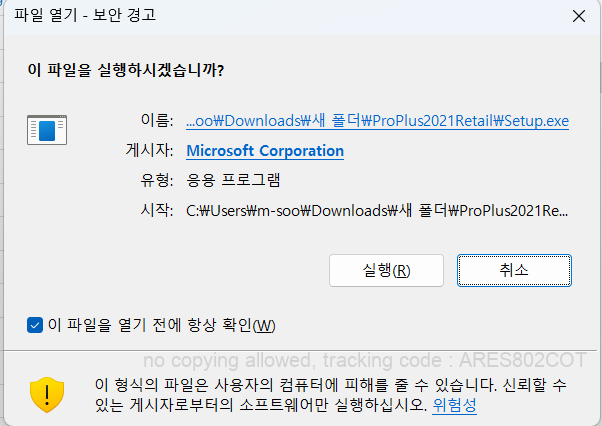Click the '시작:' field label
Screen dimensions: 602x426
pos(157,210)
